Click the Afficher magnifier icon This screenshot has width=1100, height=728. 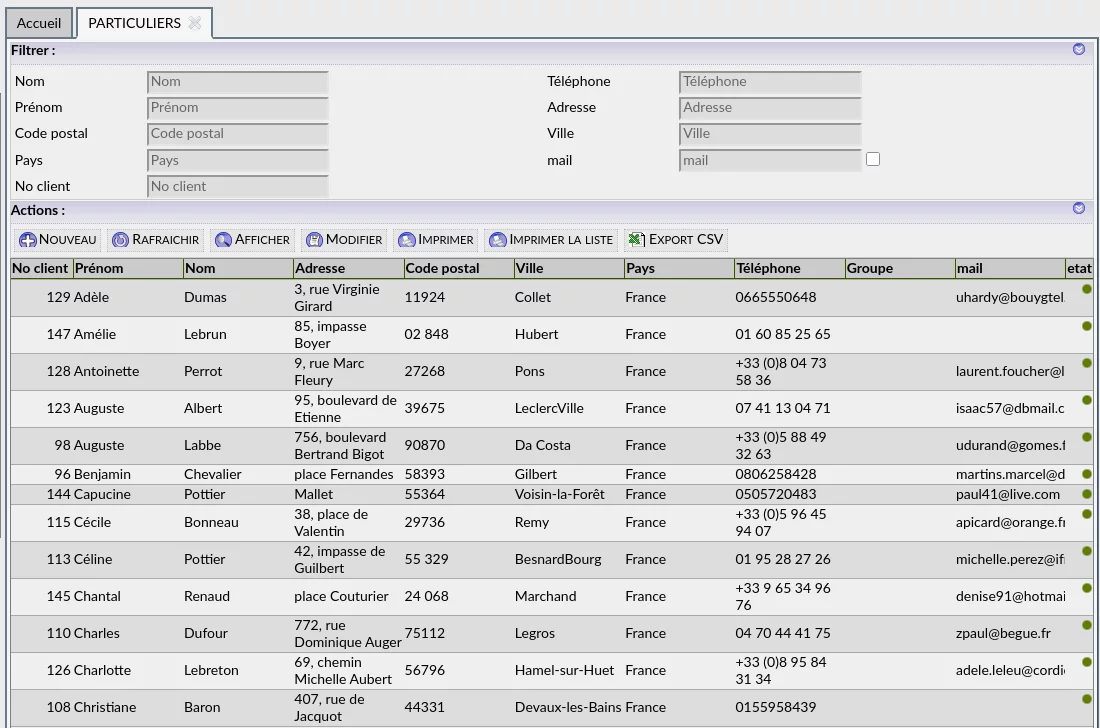pos(223,240)
